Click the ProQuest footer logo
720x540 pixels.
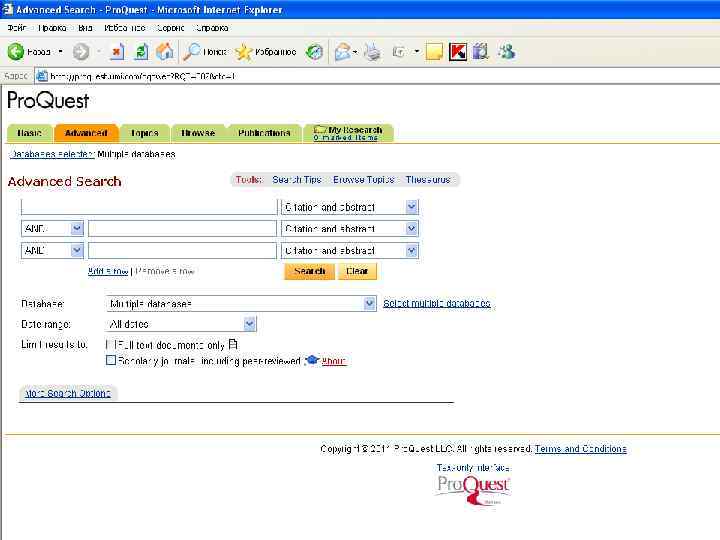point(473,489)
